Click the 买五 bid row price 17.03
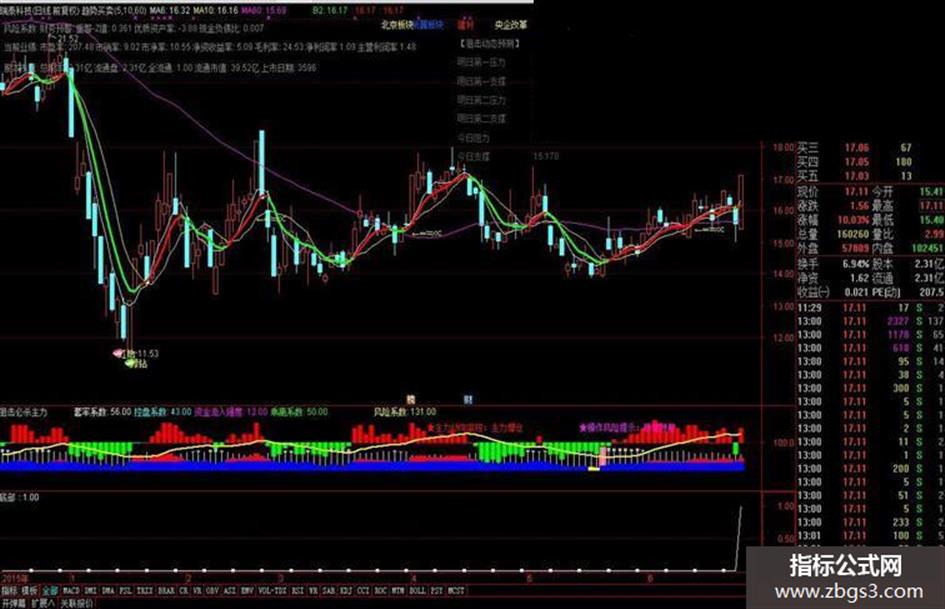The width and height of the screenshot is (945, 609). (x=856, y=176)
